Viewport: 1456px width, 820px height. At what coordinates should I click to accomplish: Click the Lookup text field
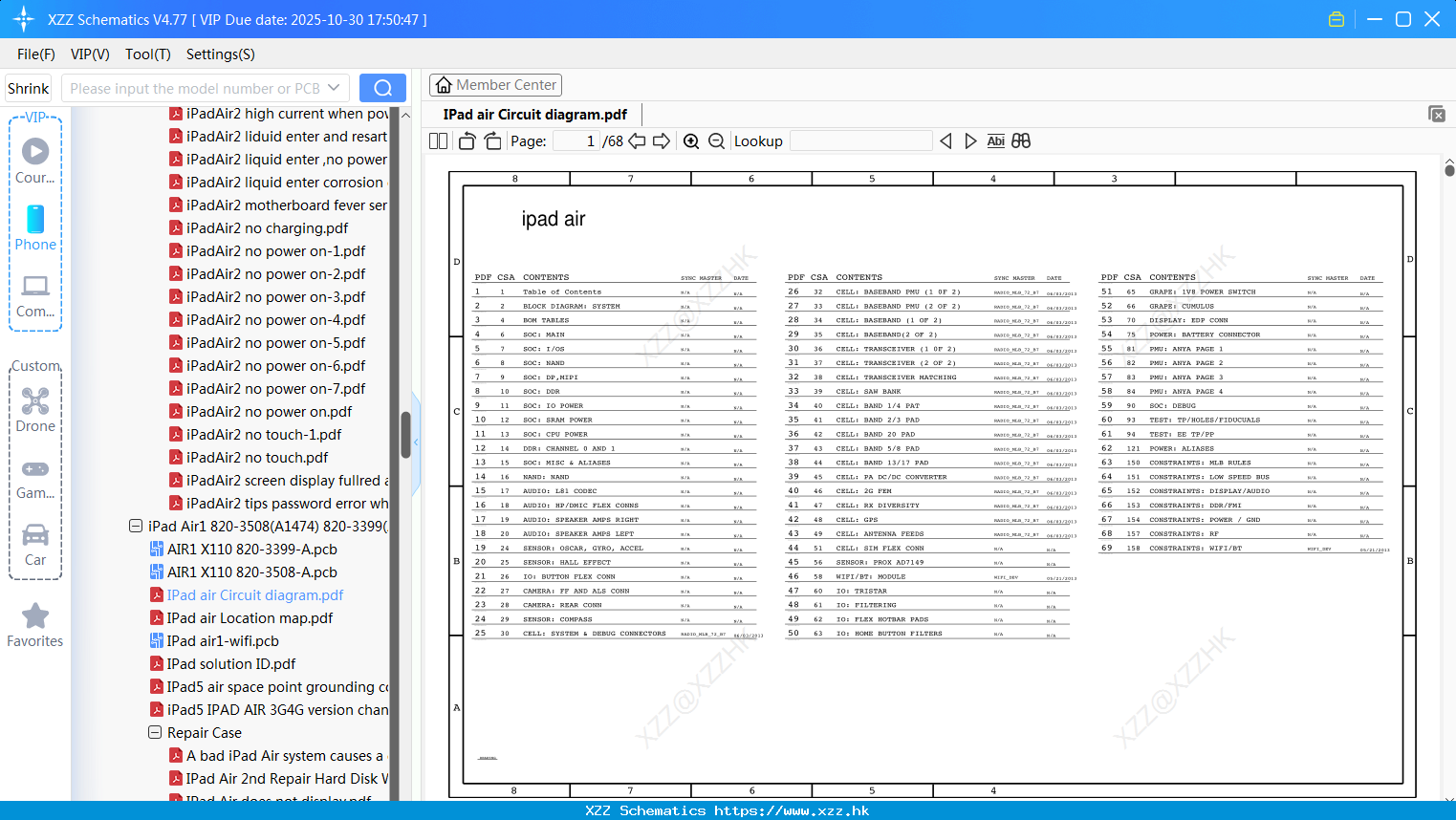tap(860, 141)
